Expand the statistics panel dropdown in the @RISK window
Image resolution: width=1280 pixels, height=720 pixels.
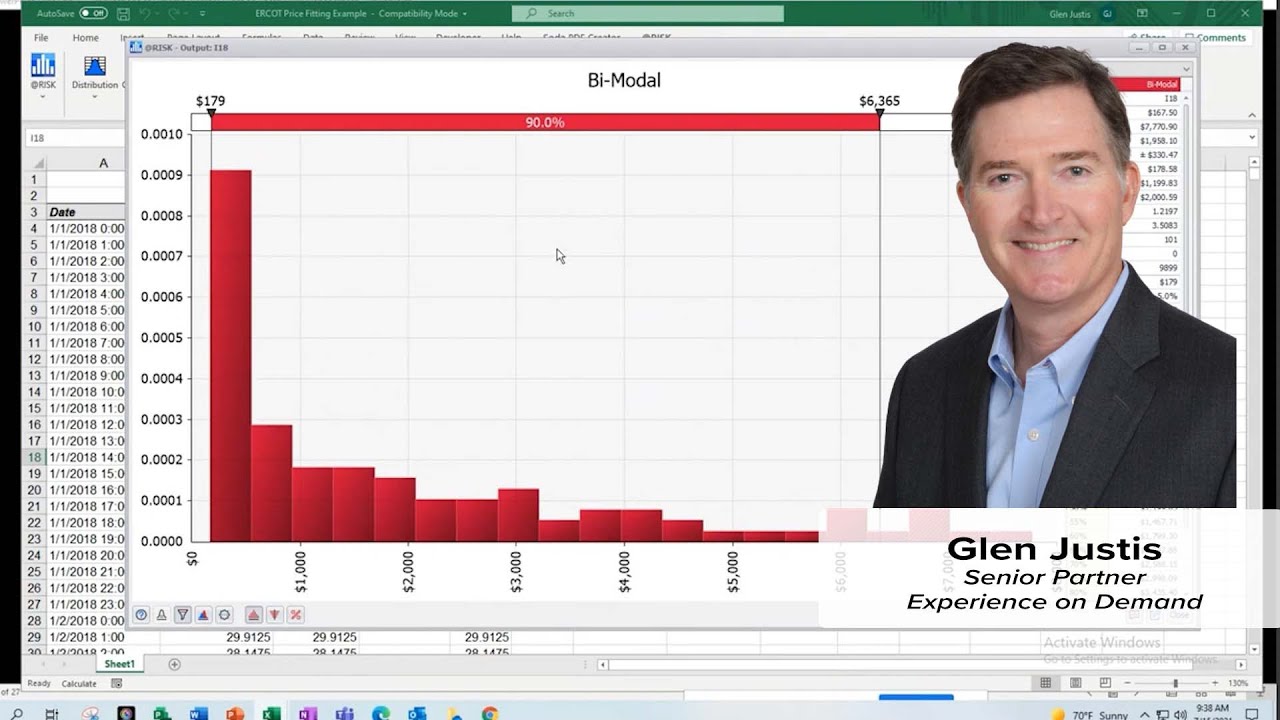[x=1187, y=69]
